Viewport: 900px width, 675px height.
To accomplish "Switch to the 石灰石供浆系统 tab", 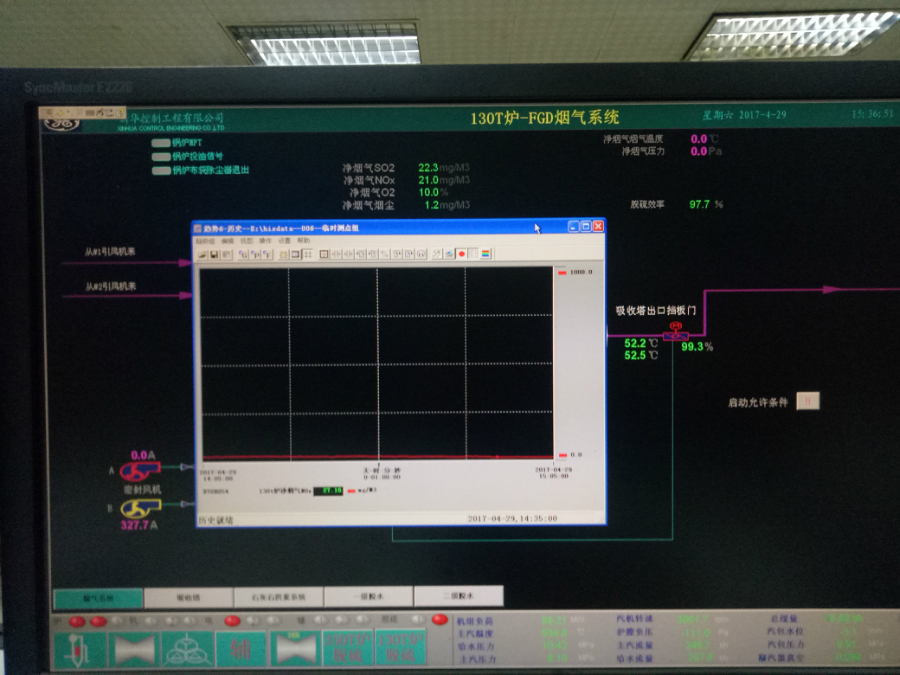I will pyautogui.click(x=278, y=597).
